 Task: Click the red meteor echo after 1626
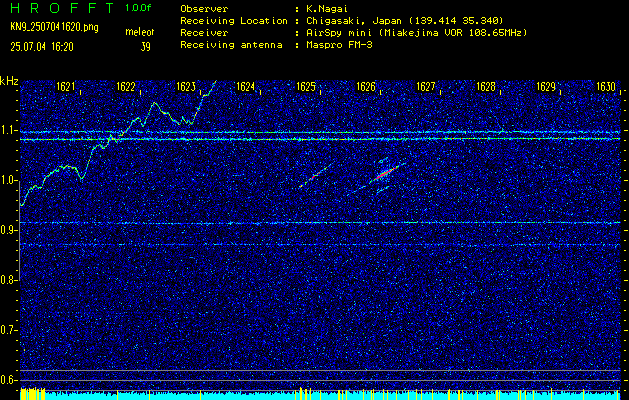click(386, 173)
